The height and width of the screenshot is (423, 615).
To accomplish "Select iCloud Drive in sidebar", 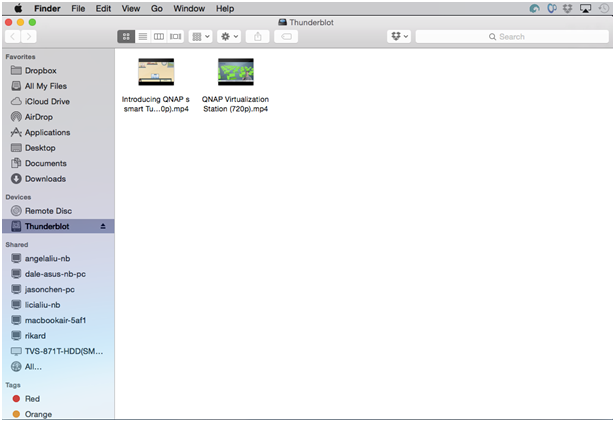I will (x=47, y=101).
